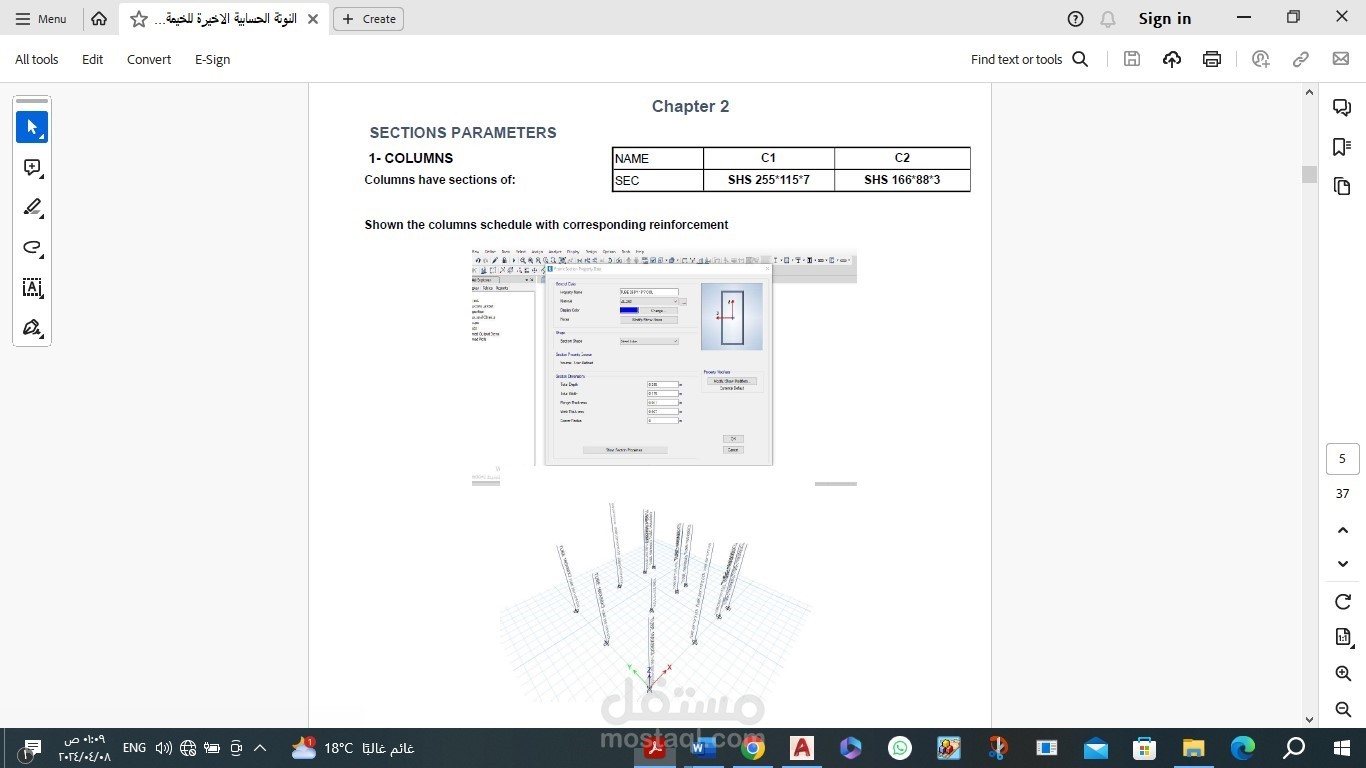1366x768 pixels.
Task: Open the Bookmarks panel
Action: coord(1342,147)
